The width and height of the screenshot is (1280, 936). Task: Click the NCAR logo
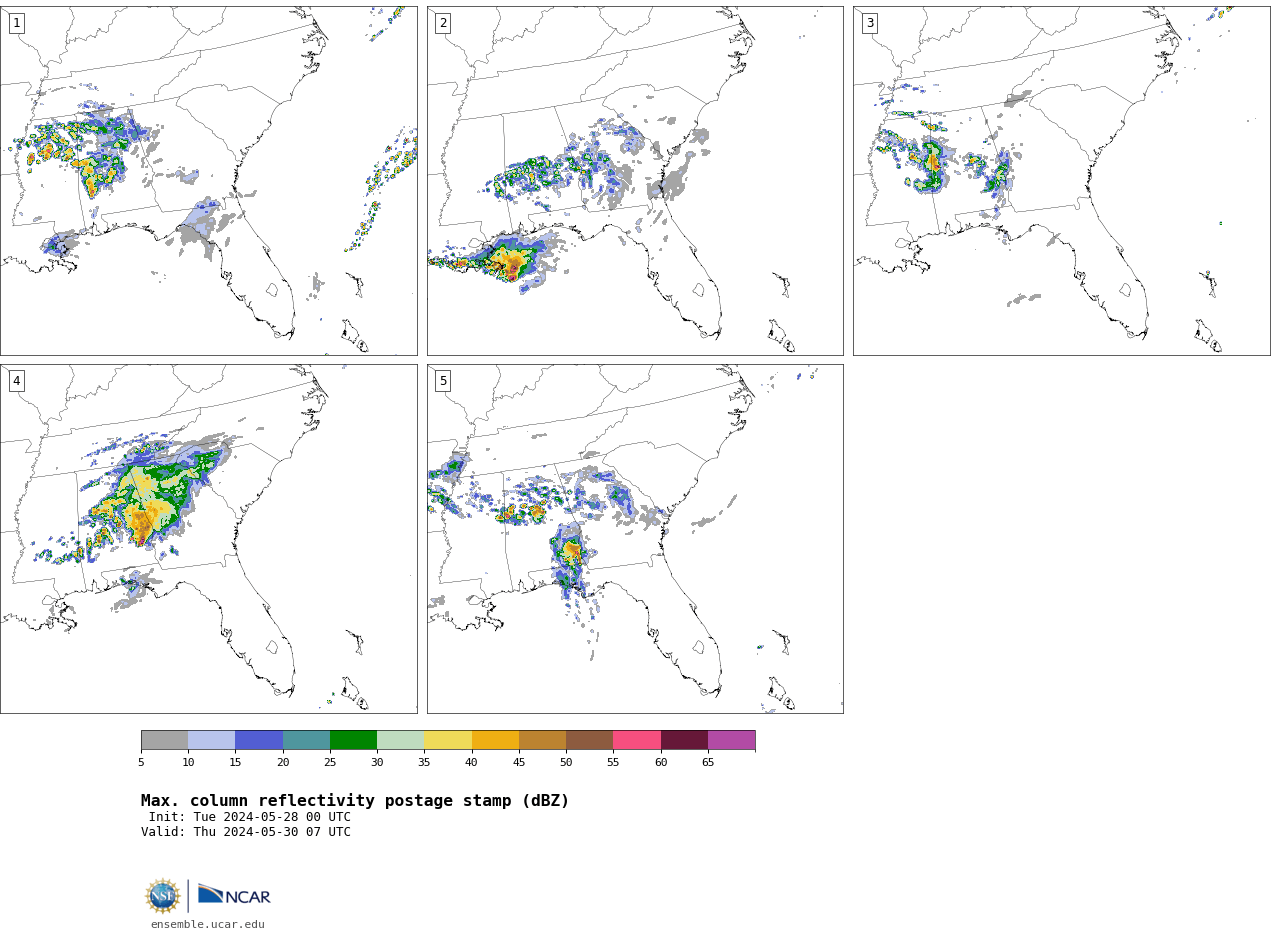pos(234,895)
